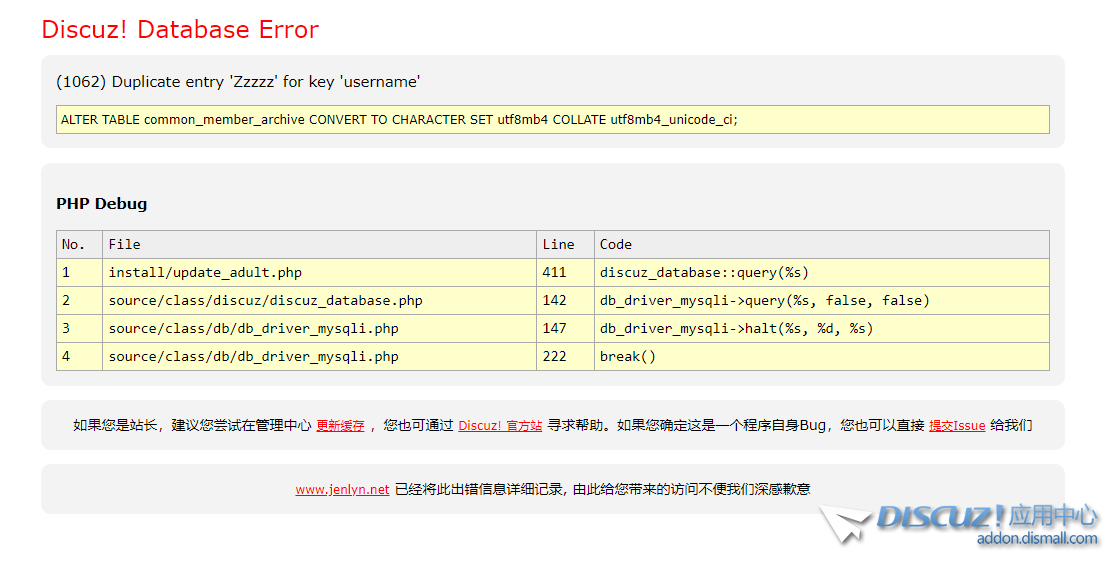Click row number 3 cell
Image resolution: width=1116 pixels, height=564 pixels.
(80, 328)
